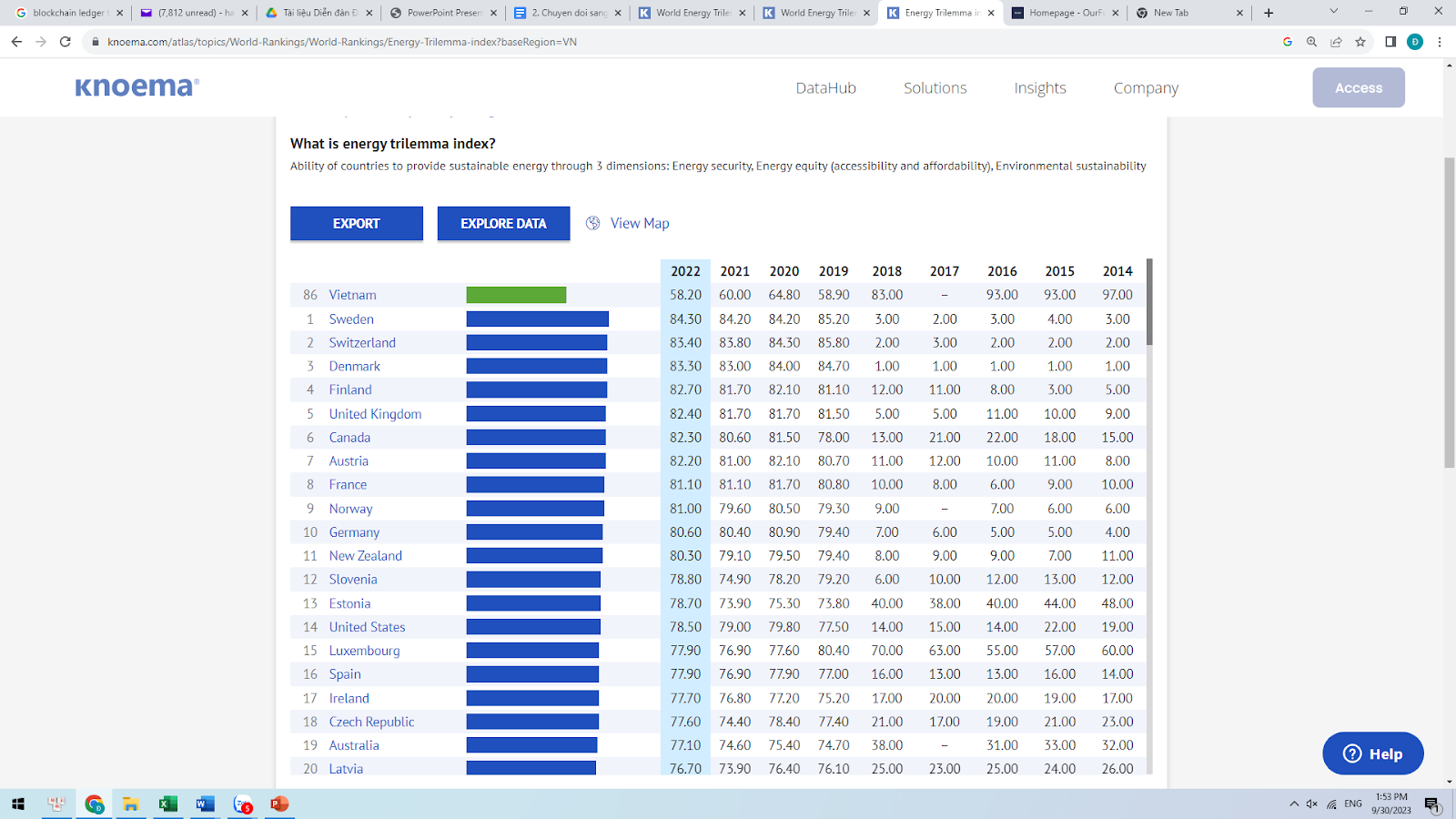Click the Google search icon in address bar
The width and height of the screenshot is (1456, 819).
1287,42
